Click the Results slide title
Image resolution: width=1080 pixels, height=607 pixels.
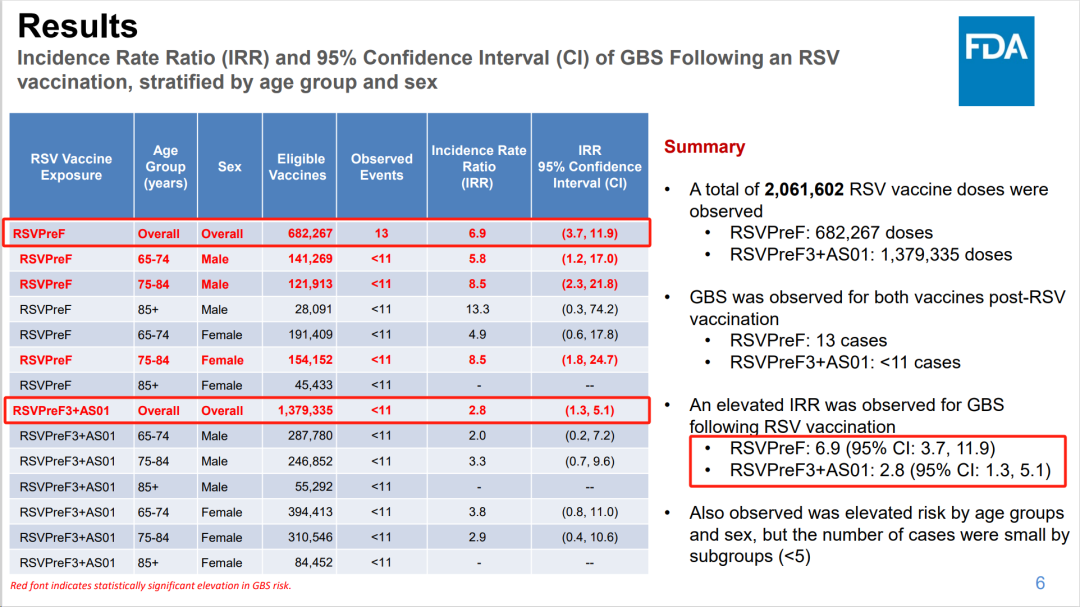78,26
